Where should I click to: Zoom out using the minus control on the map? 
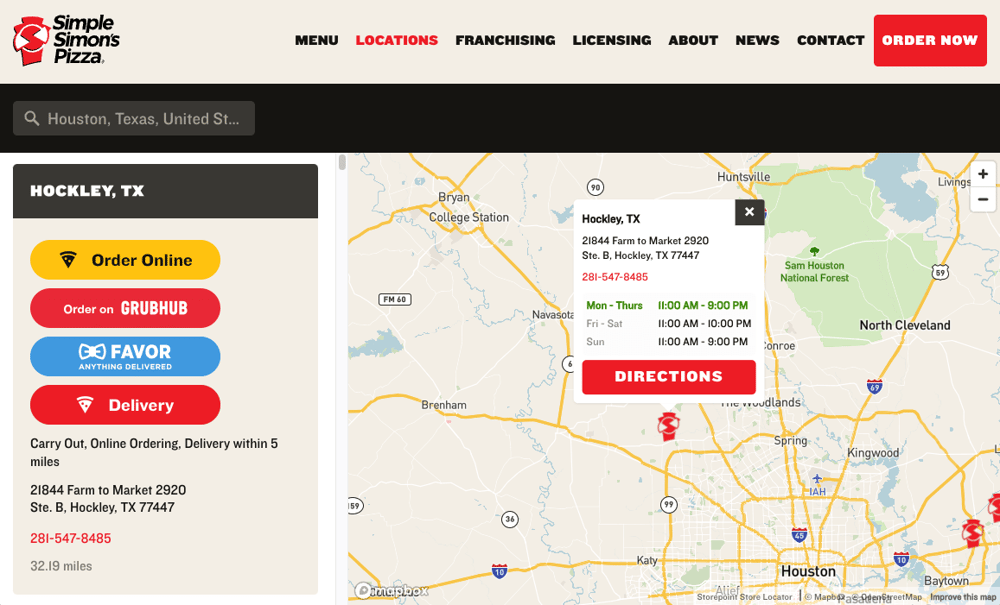pos(983,199)
